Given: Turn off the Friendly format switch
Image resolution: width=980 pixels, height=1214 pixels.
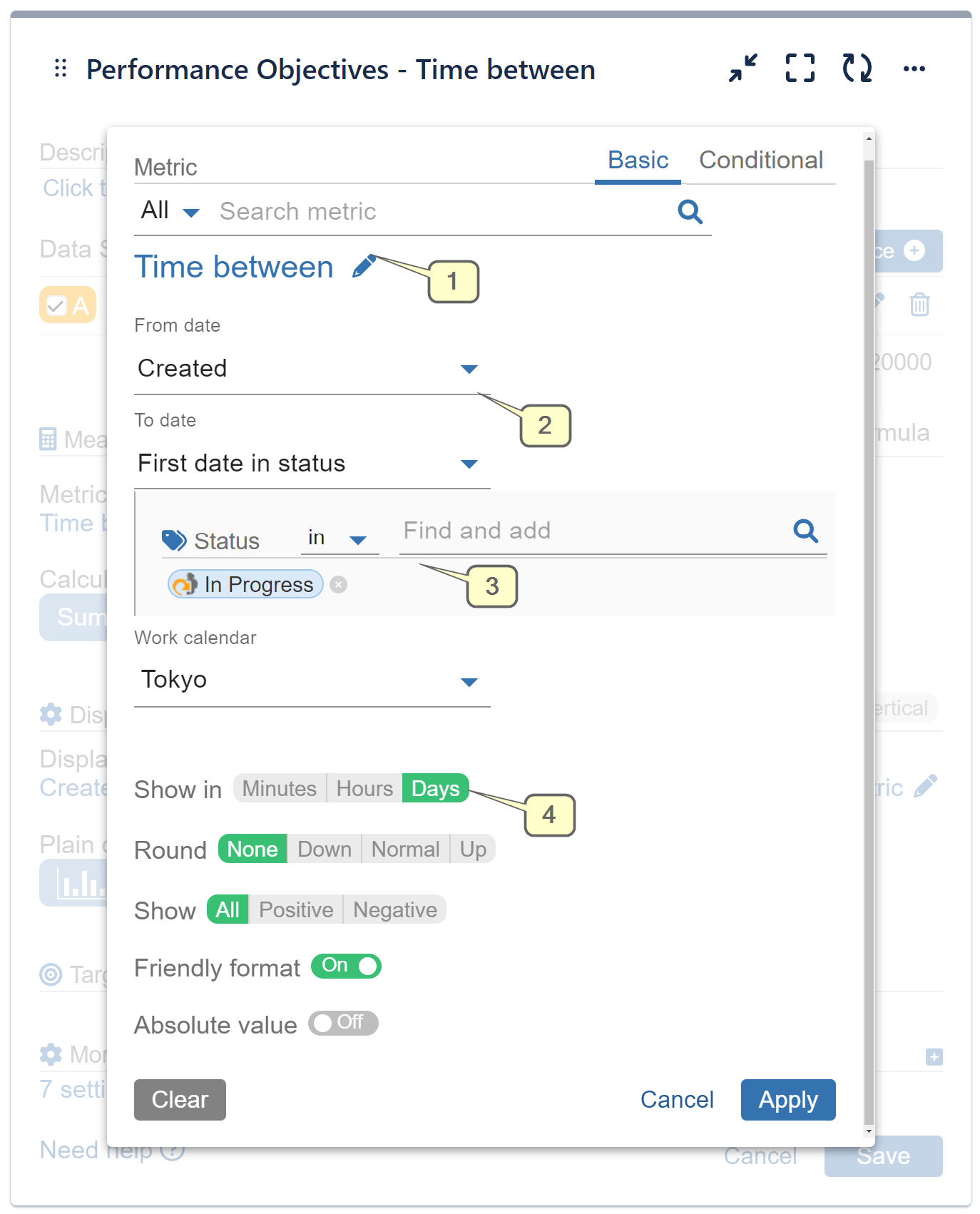Looking at the screenshot, I should click(x=347, y=966).
